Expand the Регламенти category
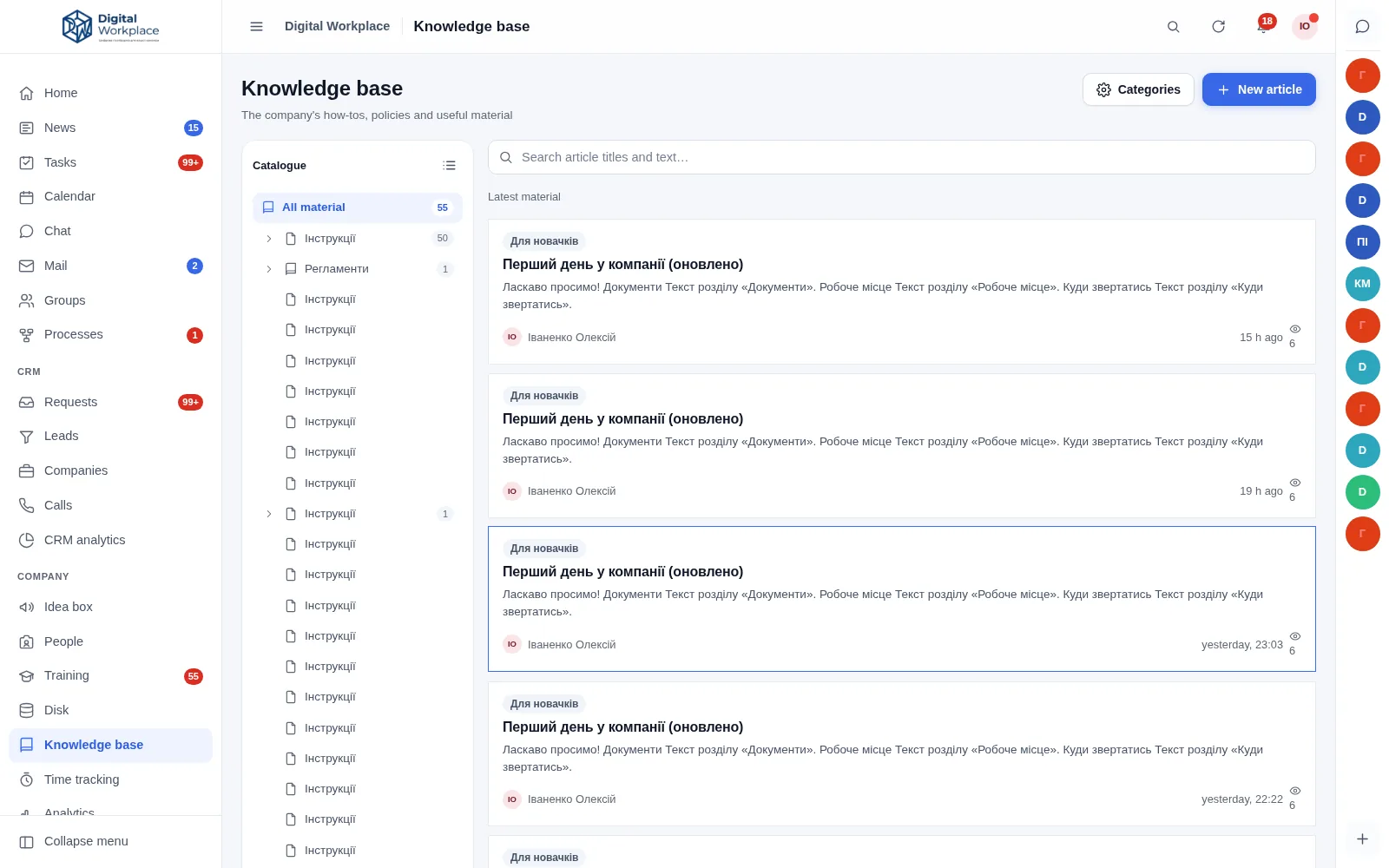The width and height of the screenshot is (1389, 868). [269, 269]
